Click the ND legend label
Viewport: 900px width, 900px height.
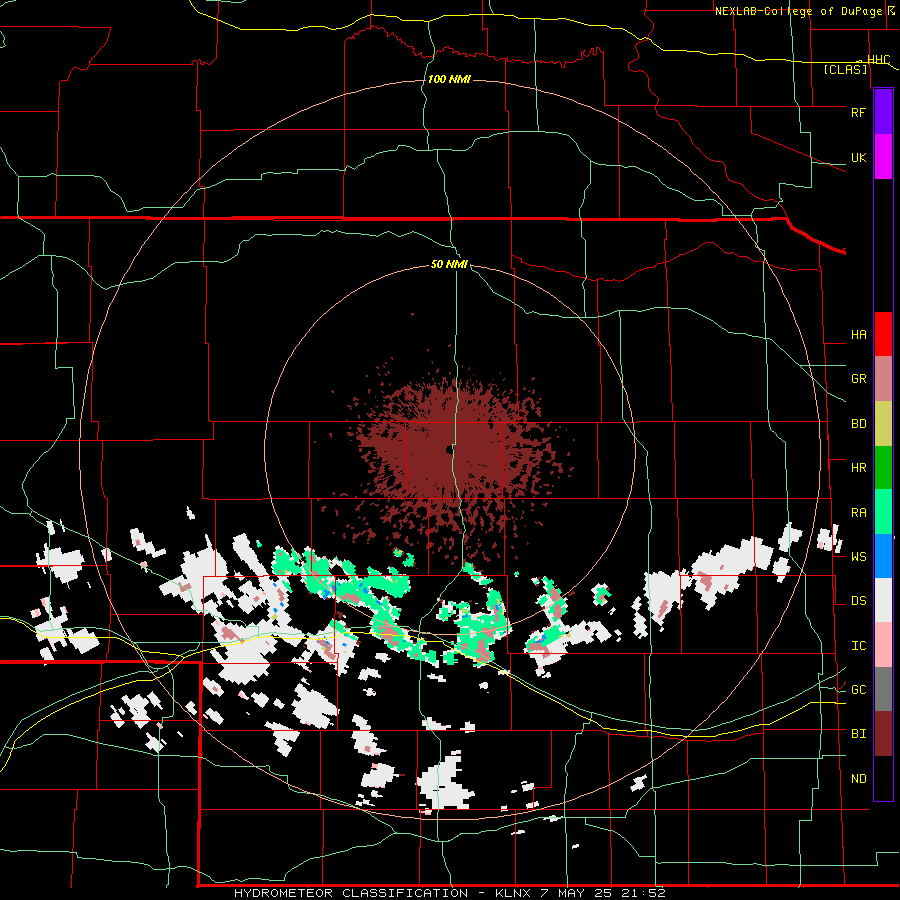858,779
